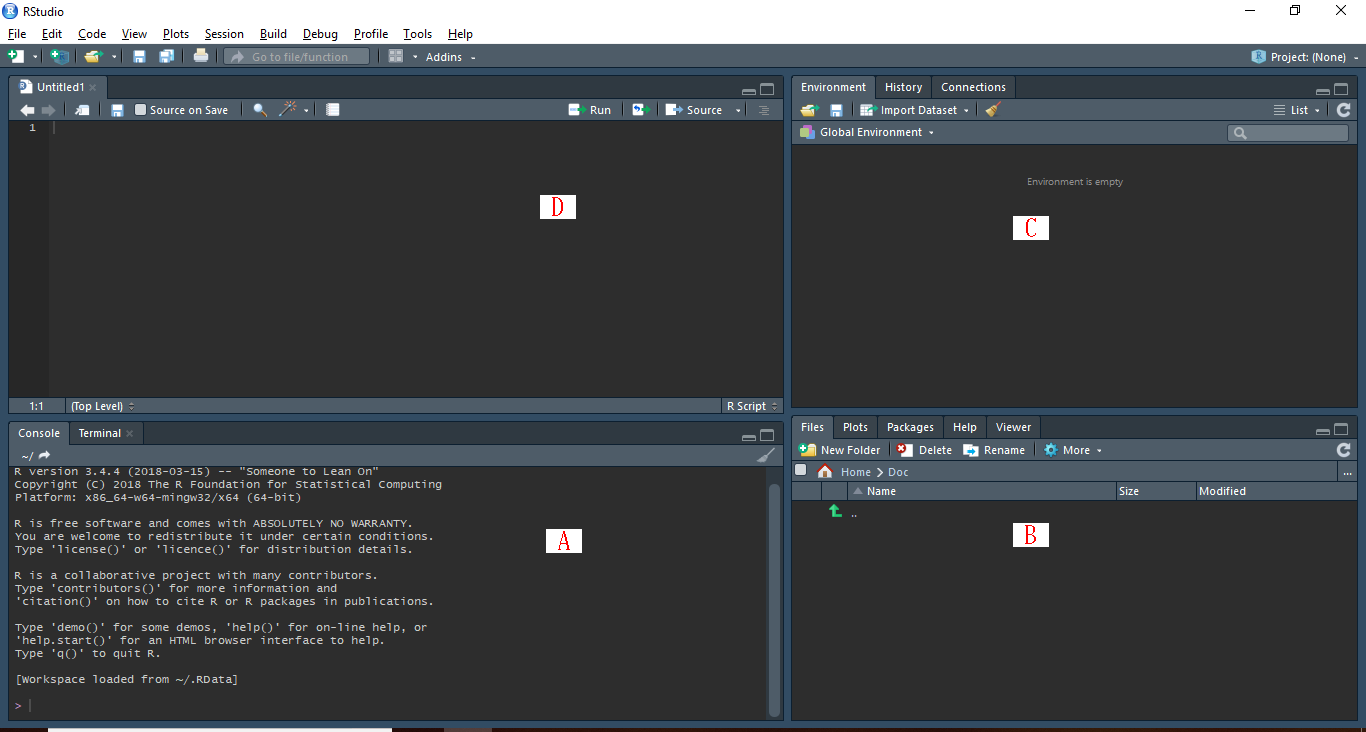Open the Source button's dropdown arrow
This screenshot has width=1366, height=732.
click(738, 110)
